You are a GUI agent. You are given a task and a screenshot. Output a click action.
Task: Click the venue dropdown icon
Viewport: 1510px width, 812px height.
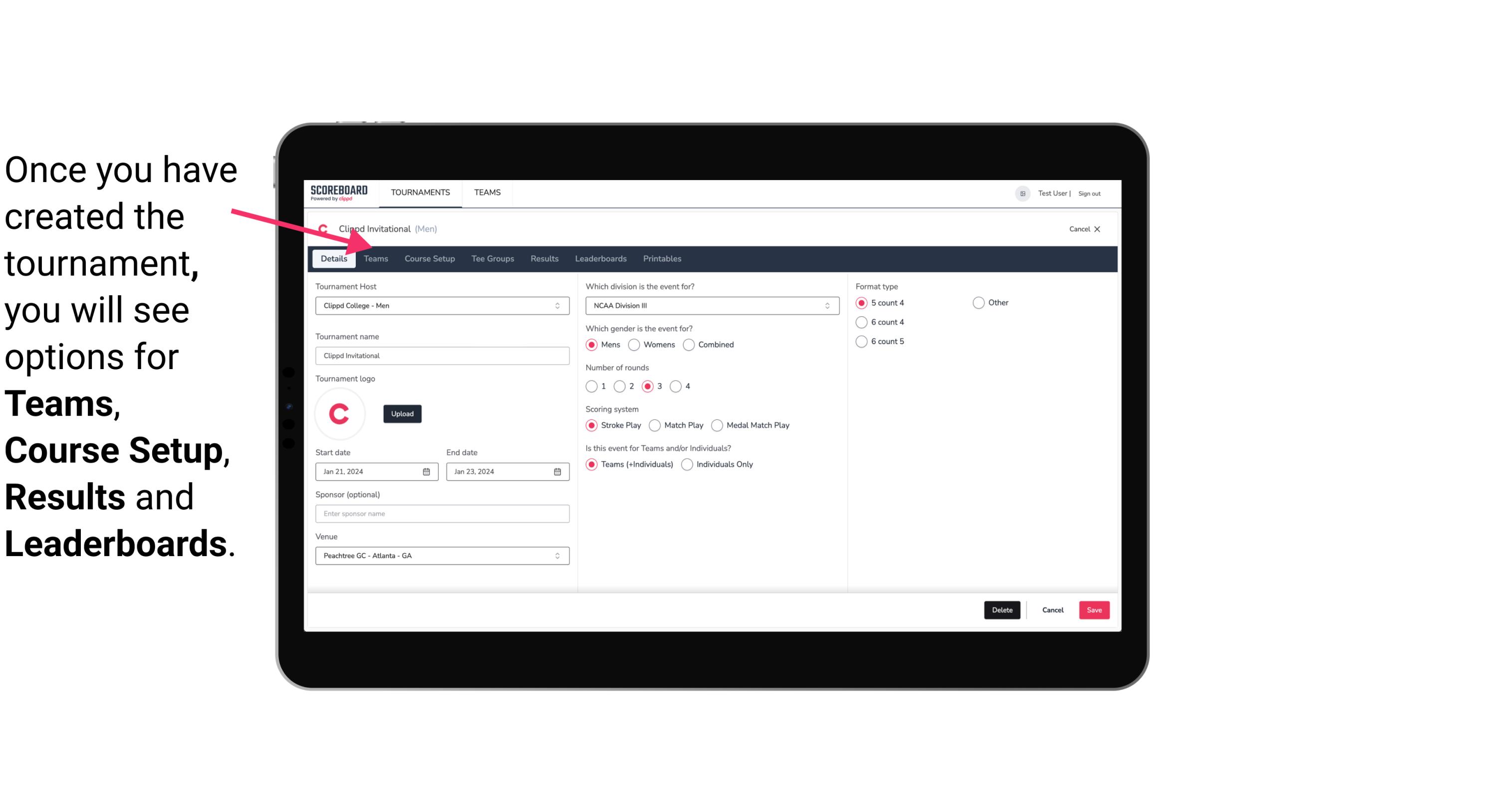coord(558,555)
